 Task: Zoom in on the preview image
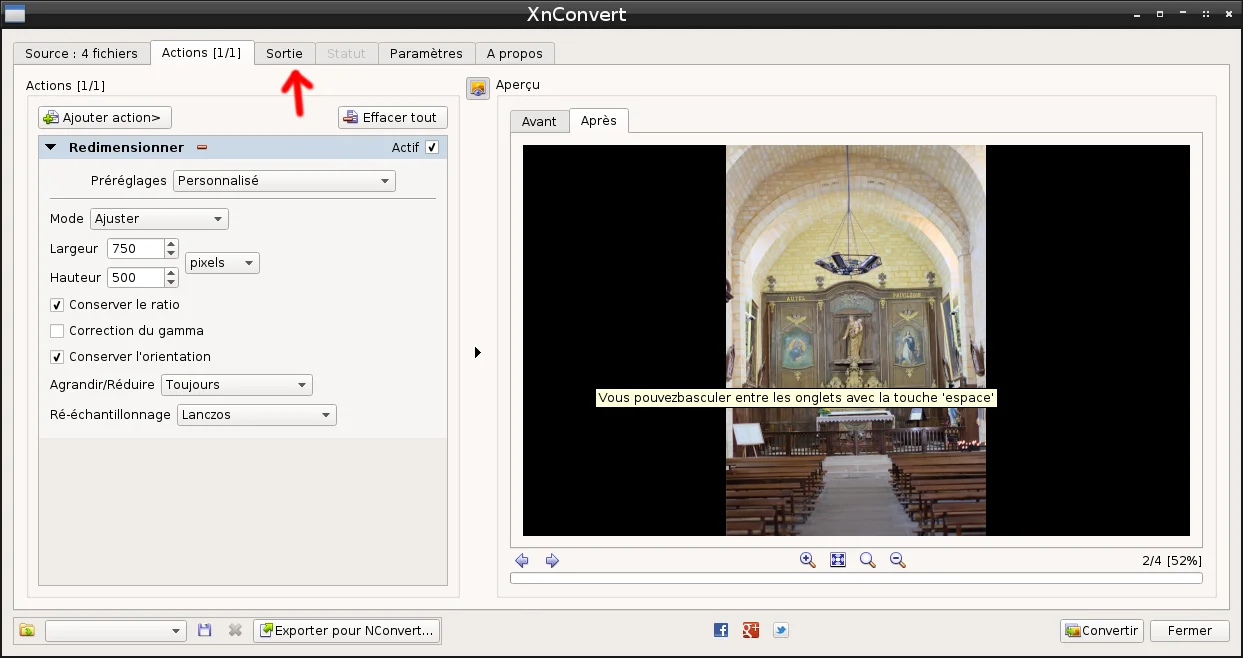click(807, 560)
